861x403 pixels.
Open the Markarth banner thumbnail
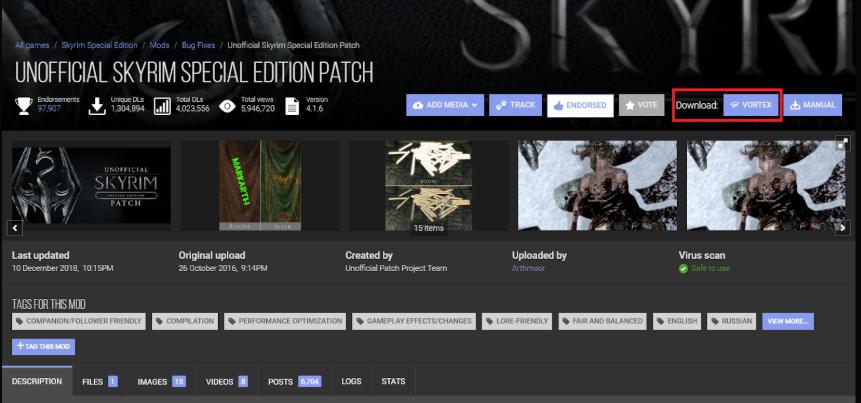260,185
